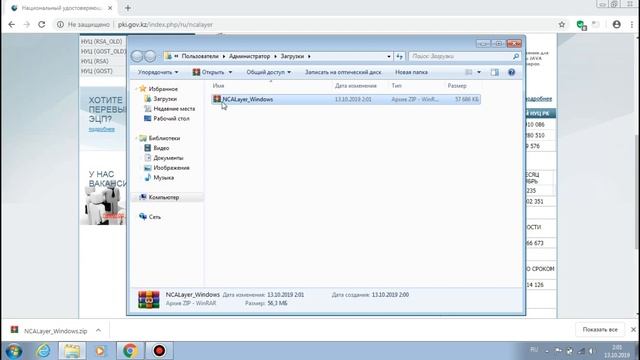This screenshot has width=640, height=360.
Task: Switch to Chrome taskbar icon
Action: pyautogui.click(x=130, y=351)
